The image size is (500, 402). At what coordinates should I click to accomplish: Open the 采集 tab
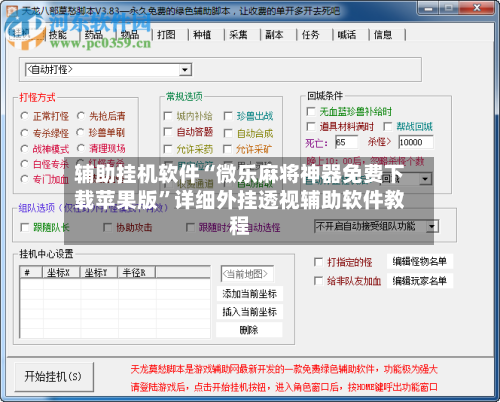click(238, 35)
